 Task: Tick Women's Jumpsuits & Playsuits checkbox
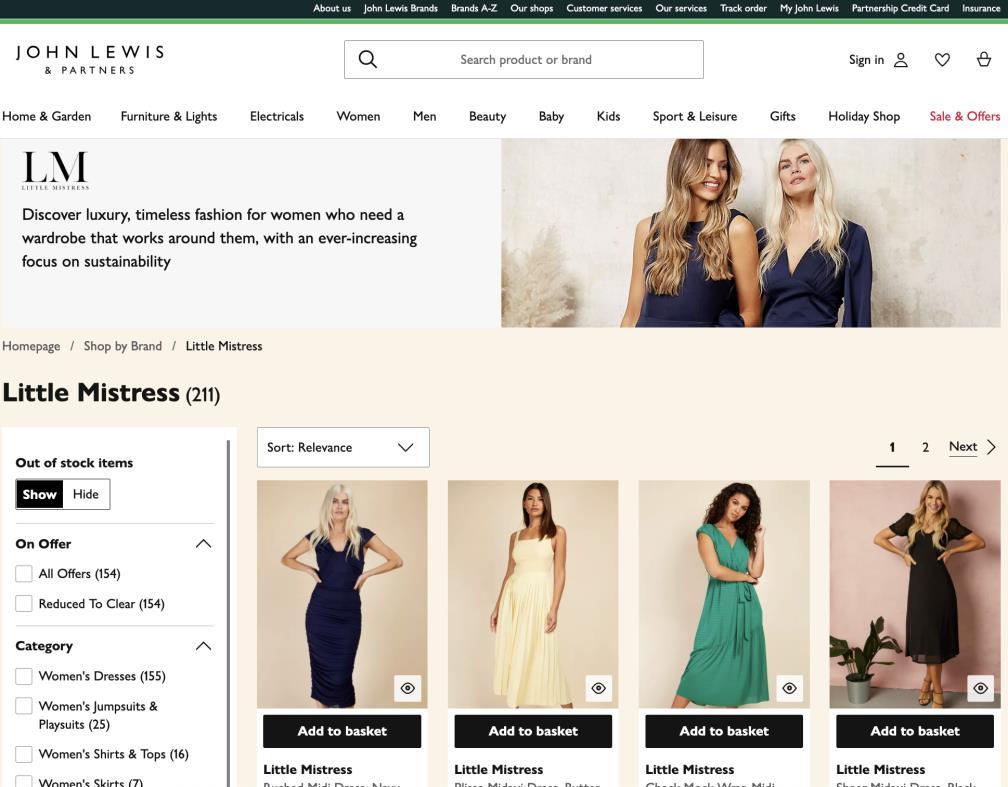[24, 706]
